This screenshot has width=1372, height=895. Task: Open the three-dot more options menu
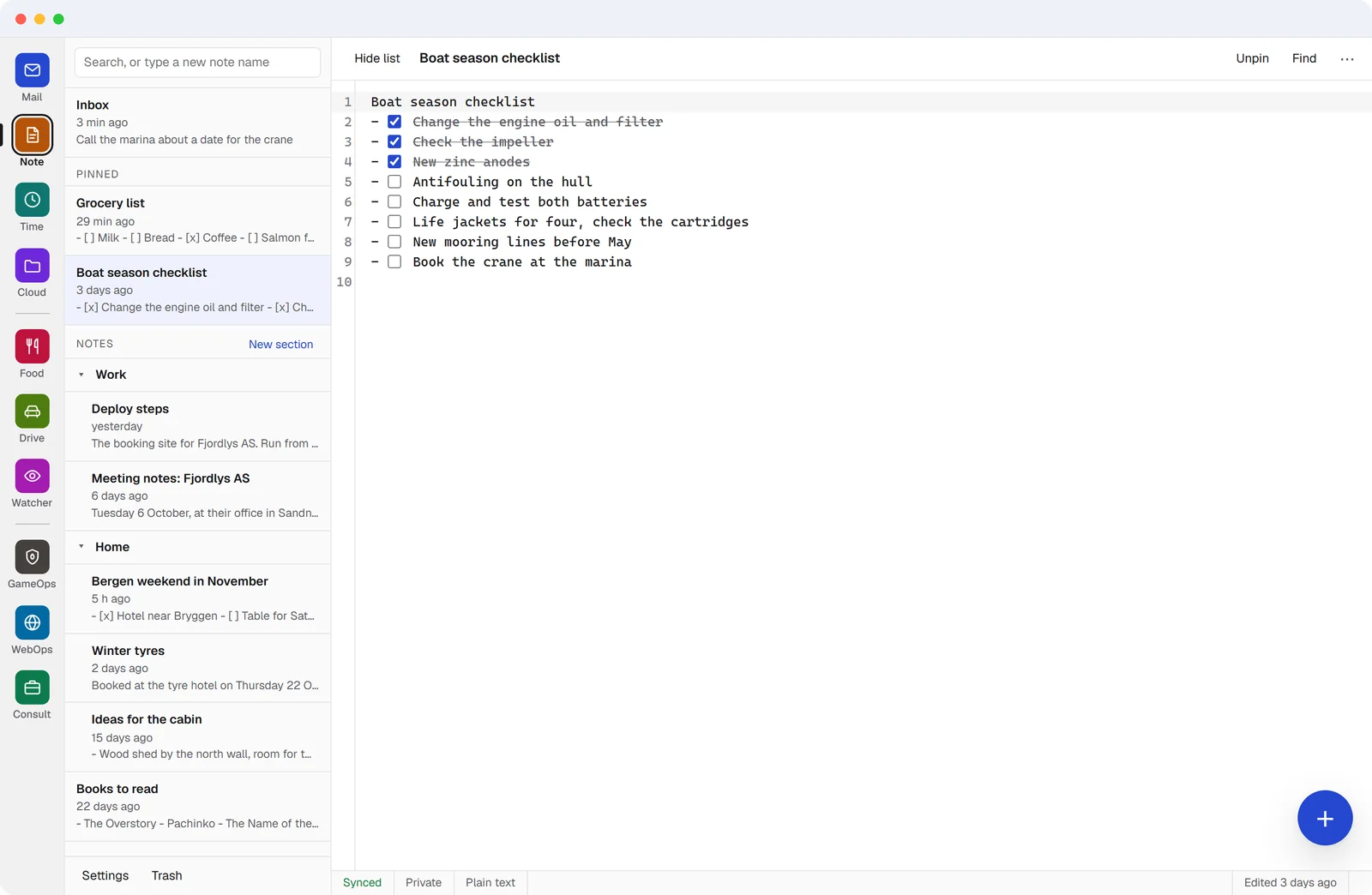pyautogui.click(x=1347, y=59)
